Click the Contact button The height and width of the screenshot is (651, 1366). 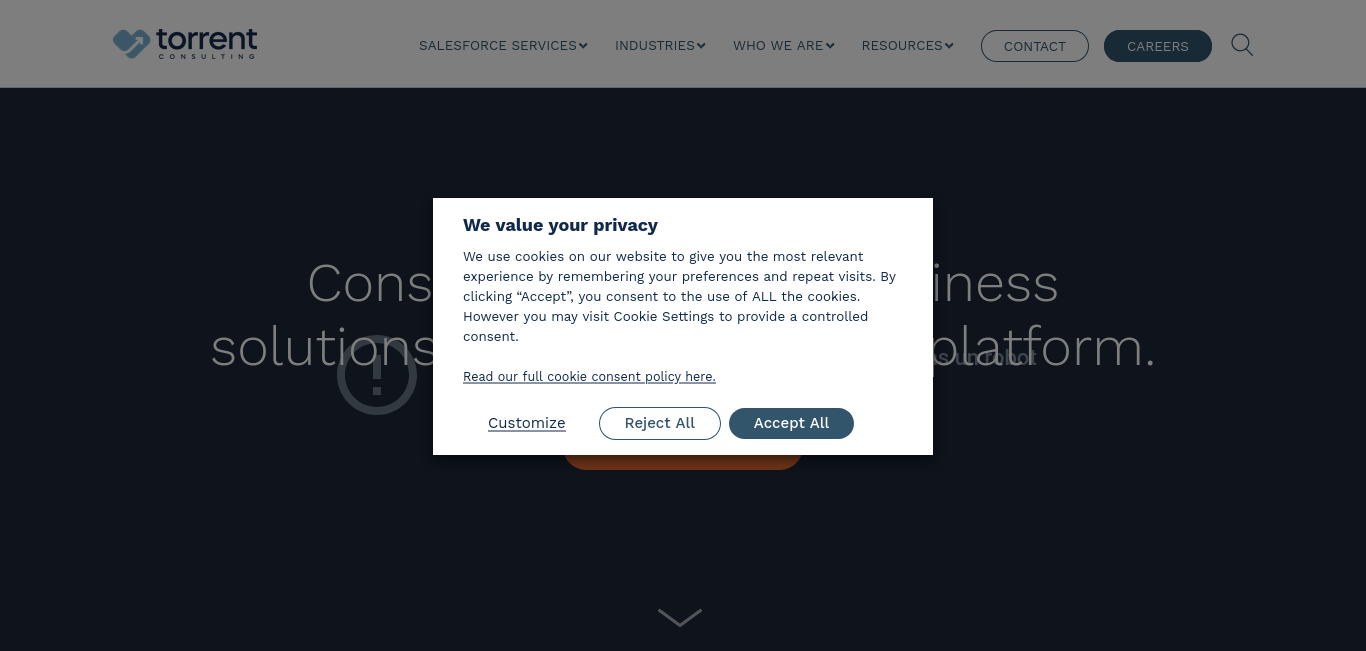coord(1035,46)
